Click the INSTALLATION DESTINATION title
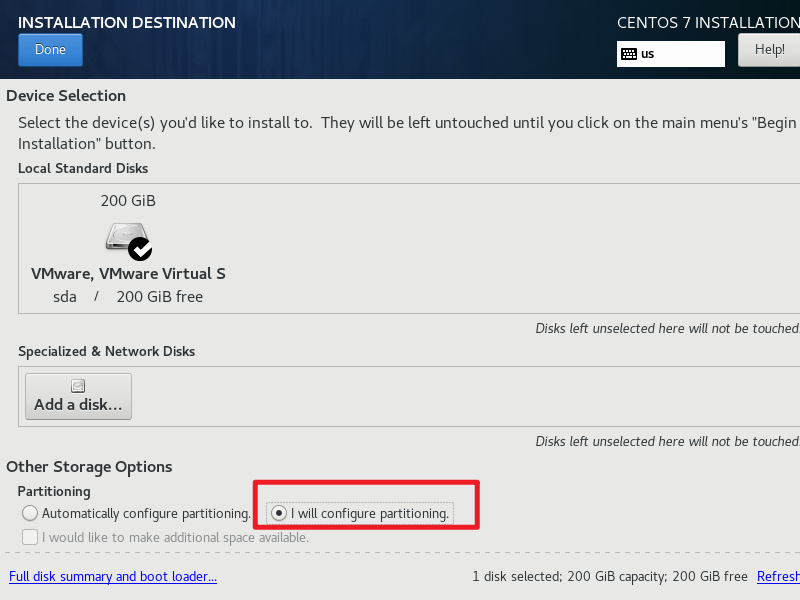This screenshot has height=600, width=800. click(x=127, y=23)
